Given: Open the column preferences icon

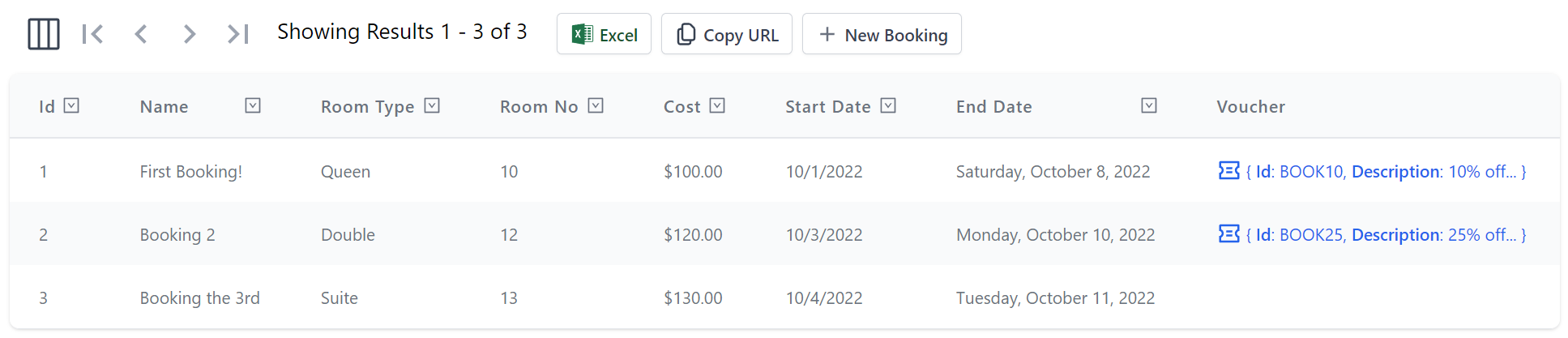Looking at the screenshot, I should click(x=44, y=34).
